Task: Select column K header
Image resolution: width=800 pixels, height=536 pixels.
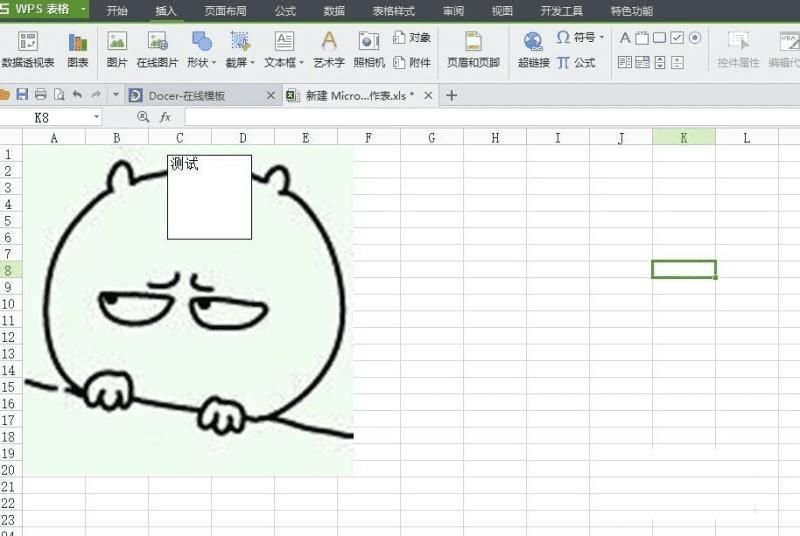Action: point(684,138)
